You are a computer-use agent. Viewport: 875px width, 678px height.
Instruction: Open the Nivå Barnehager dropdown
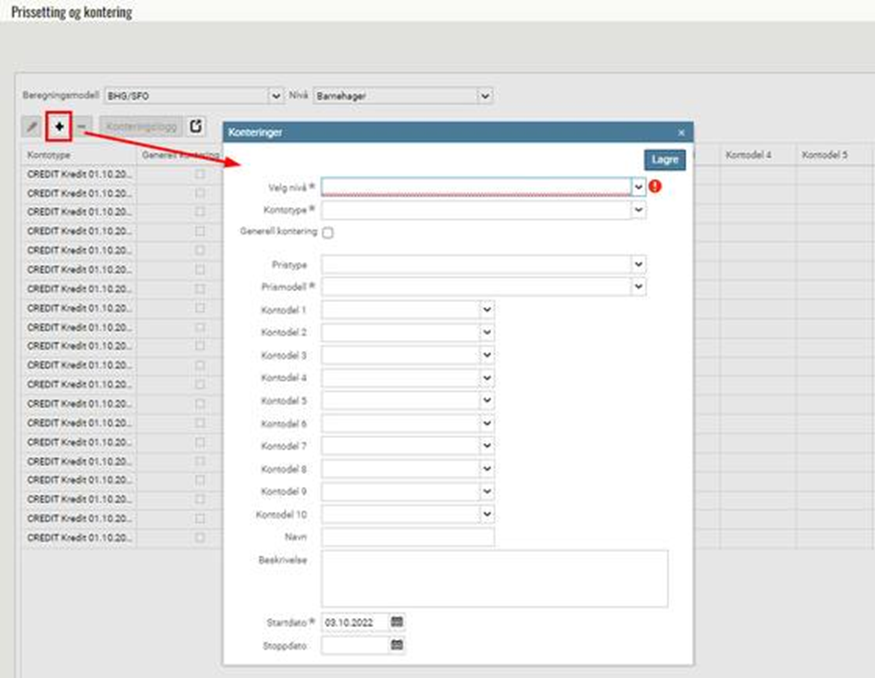tap(485, 96)
